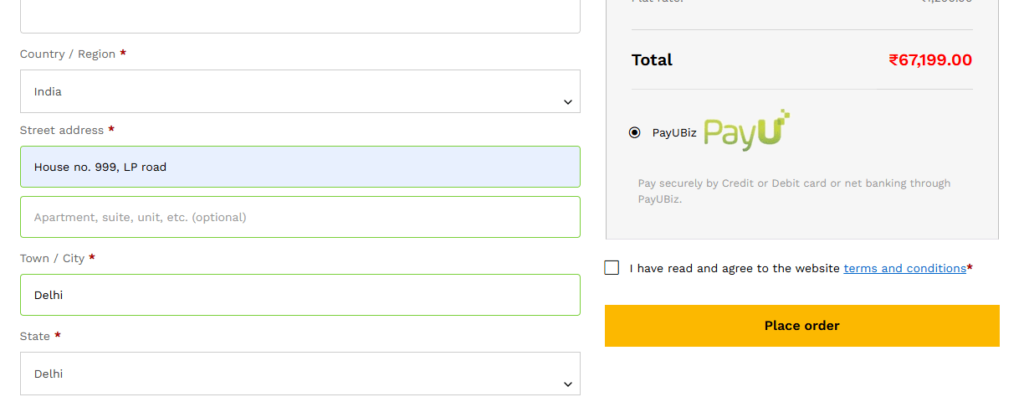Open the State dropdown showing Delhi
The image size is (1024, 397).
pos(300,373)
